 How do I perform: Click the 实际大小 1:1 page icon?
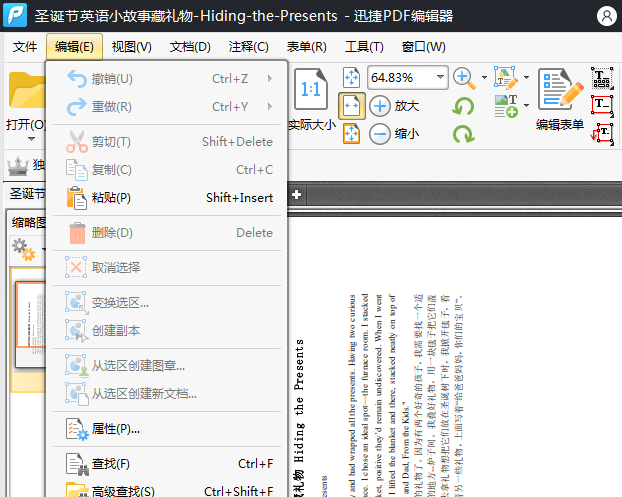coord(311,89)
